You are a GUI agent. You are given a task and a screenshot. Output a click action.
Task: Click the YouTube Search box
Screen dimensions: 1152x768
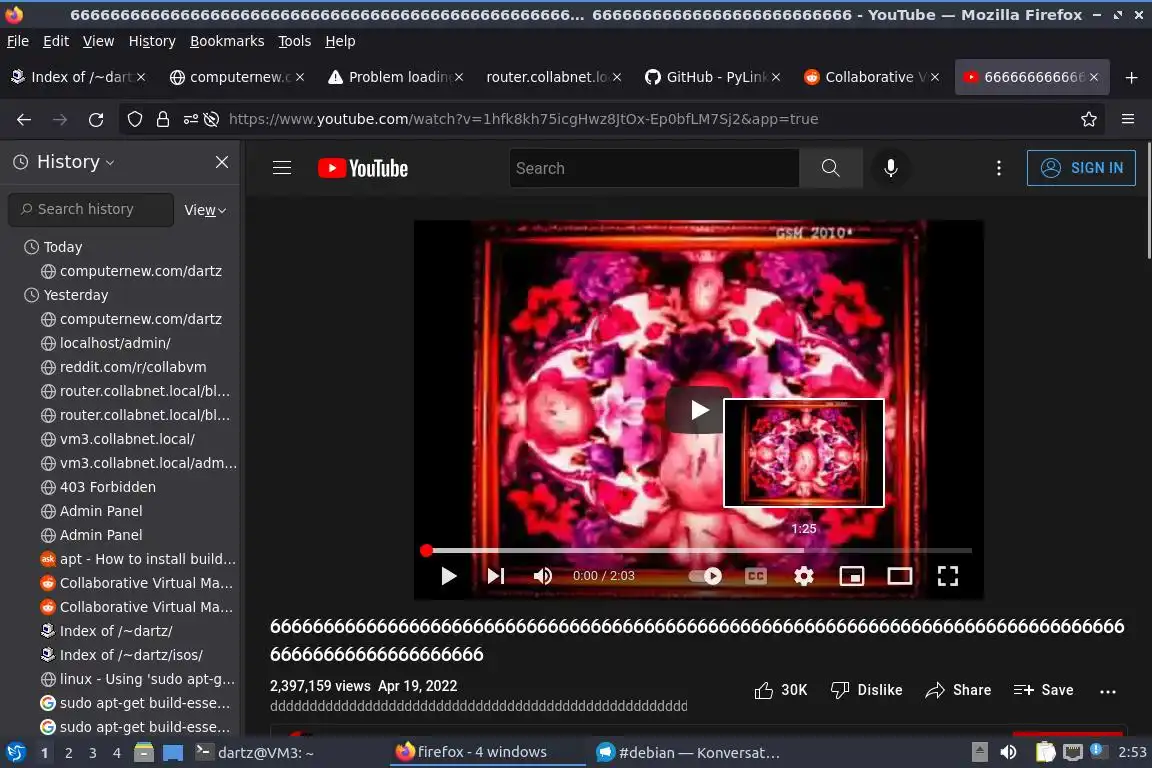point(654,168)
